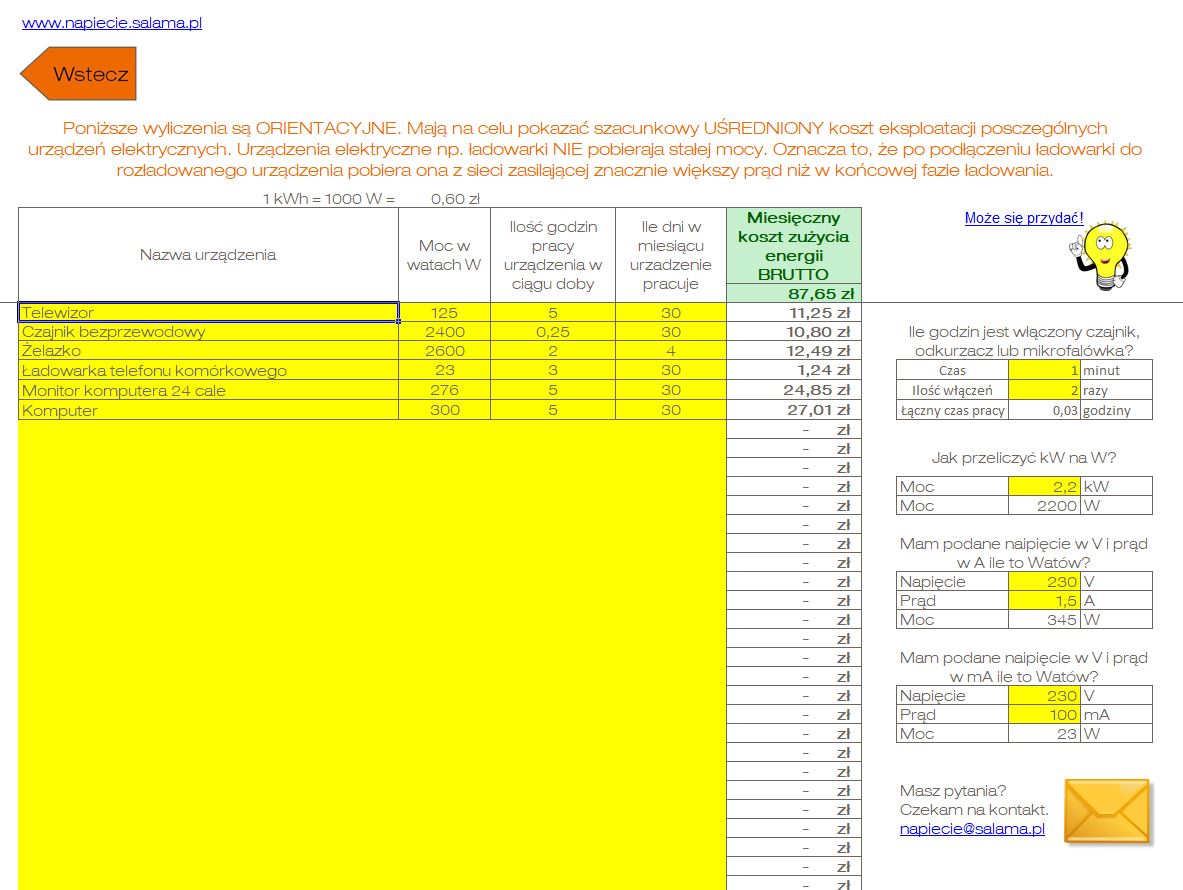
Task: Open the Może się przydać! link
Action: point(1024,218)
